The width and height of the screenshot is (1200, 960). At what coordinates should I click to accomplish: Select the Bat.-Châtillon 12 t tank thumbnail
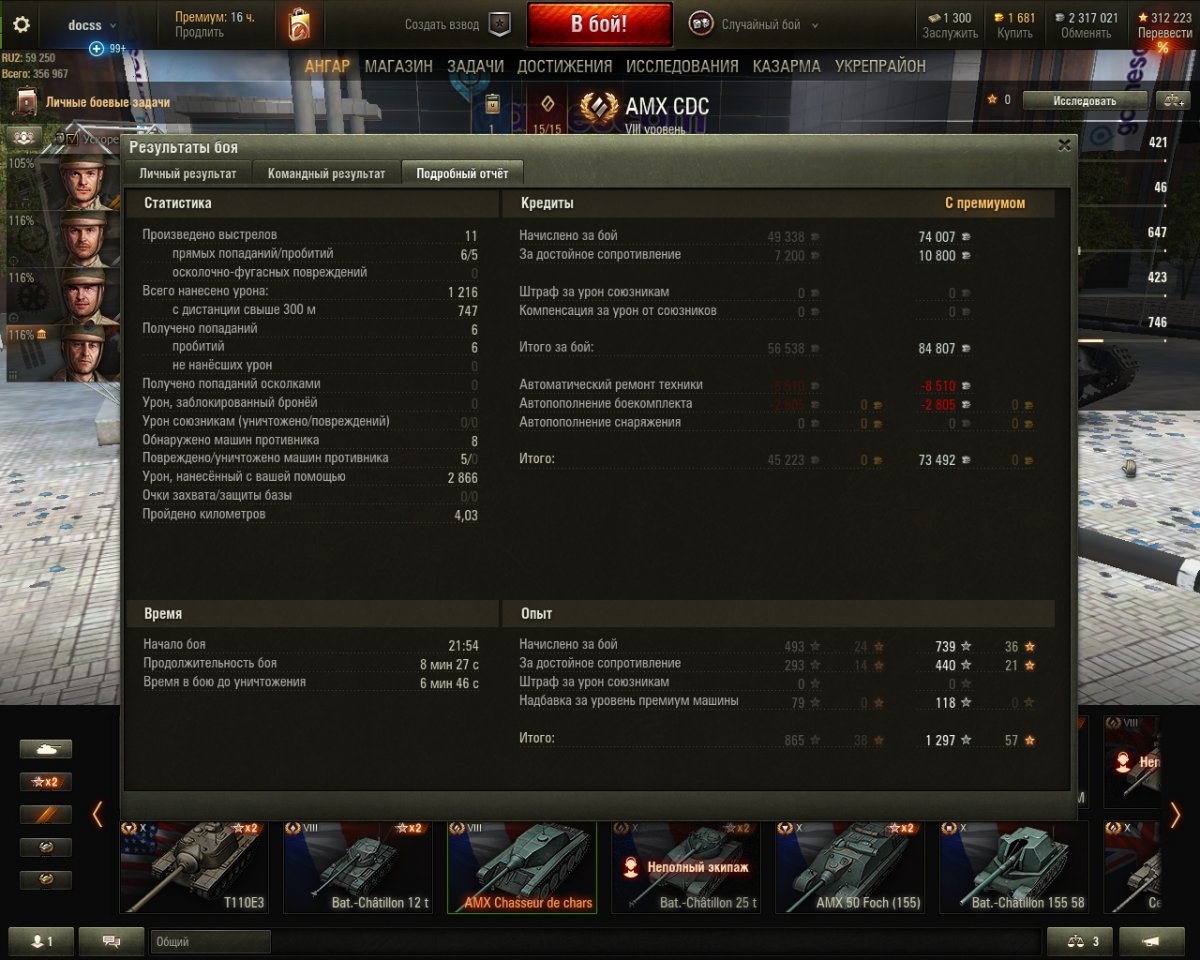tap(358, 867)
